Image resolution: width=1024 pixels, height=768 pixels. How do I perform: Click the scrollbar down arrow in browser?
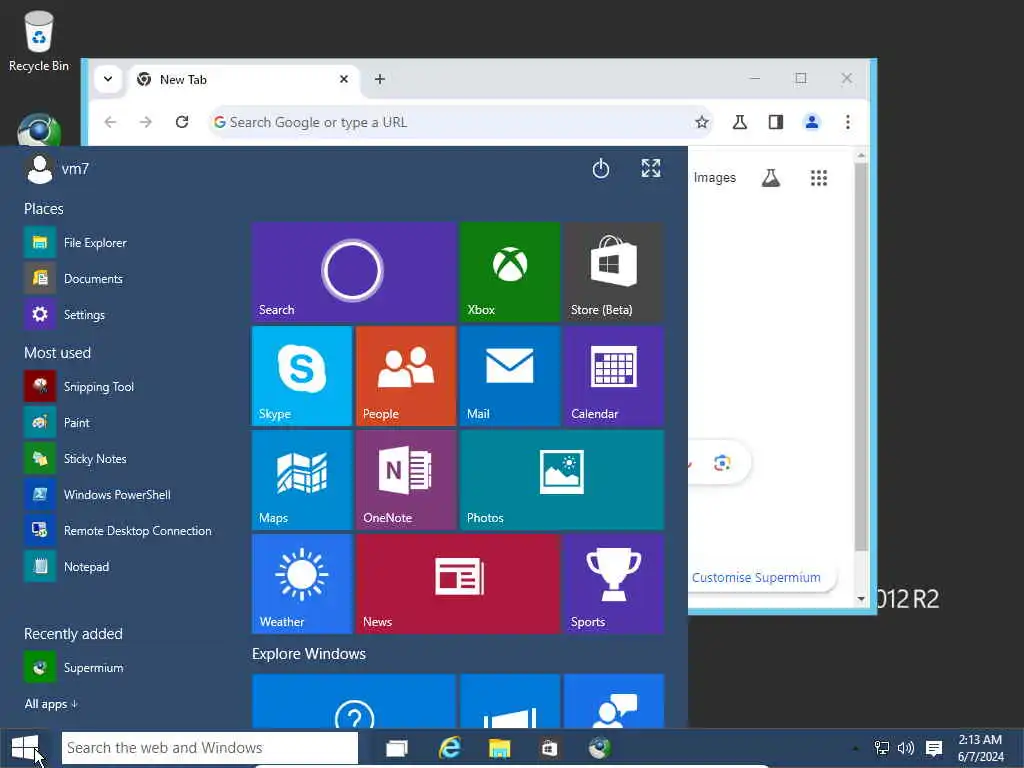pyautogui.click(x=861, y=599)
